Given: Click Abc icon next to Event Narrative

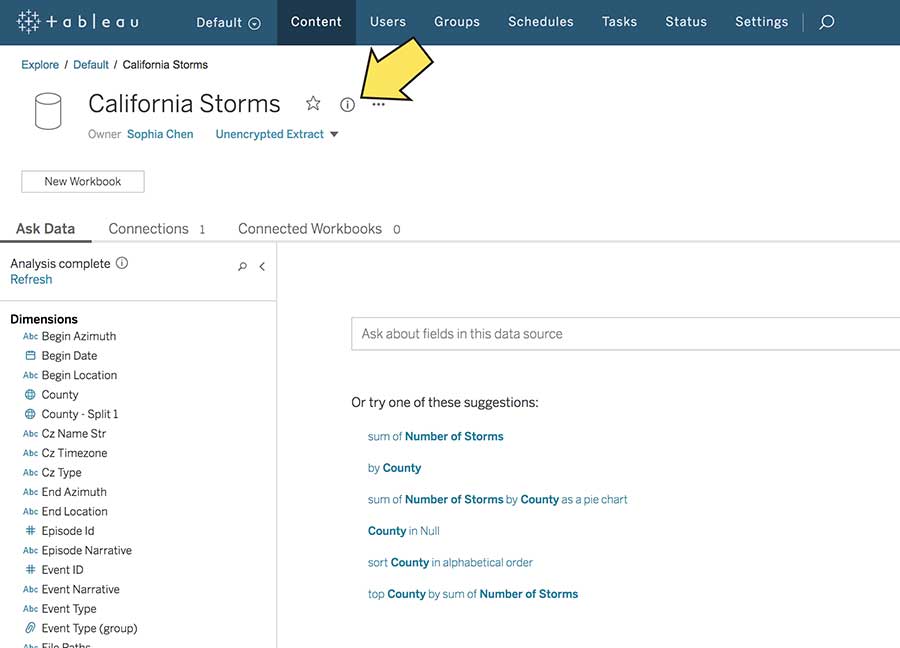Looking at the screenshot, I should point(30,589).
